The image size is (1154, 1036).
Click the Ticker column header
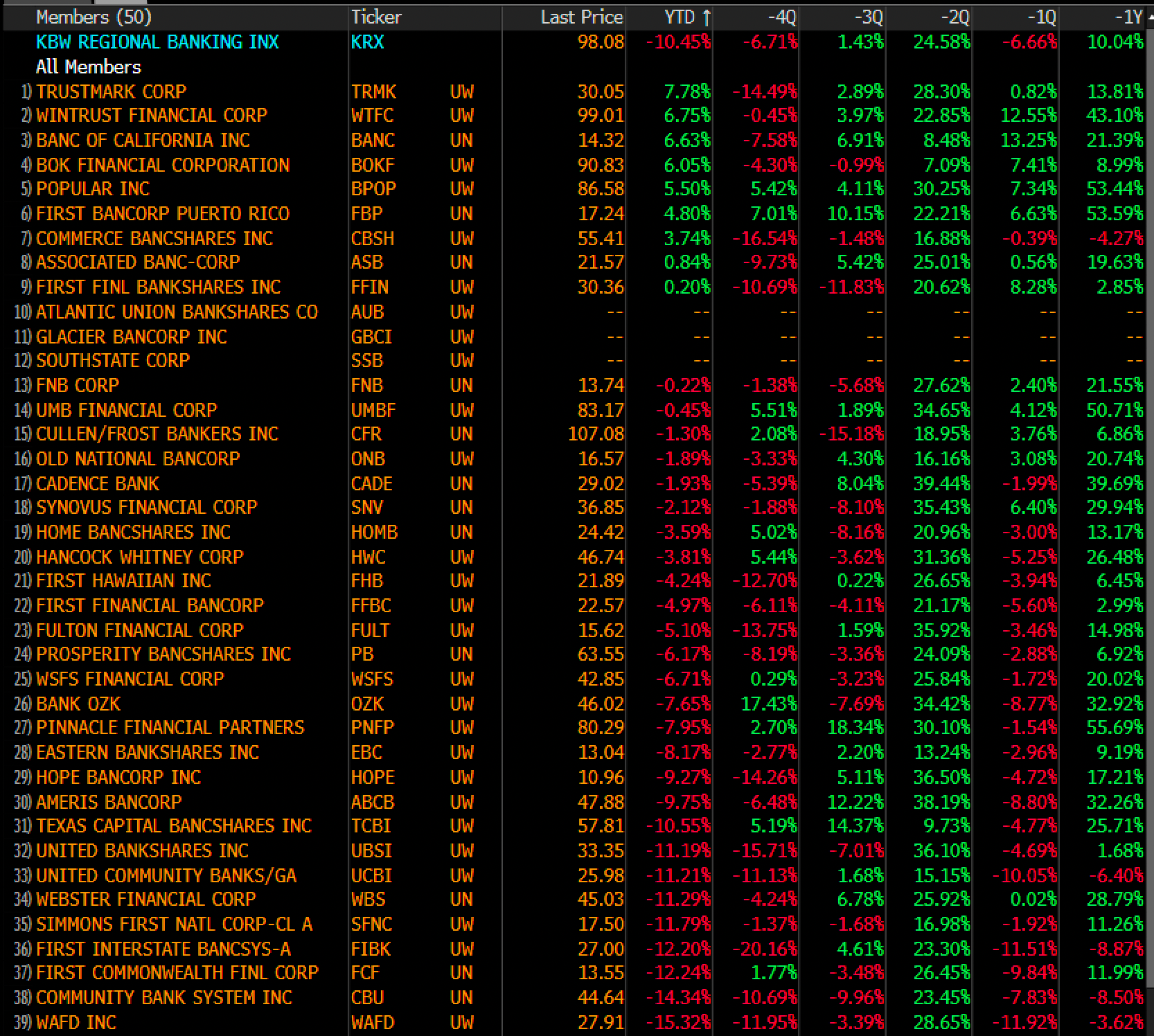[376, 17]
